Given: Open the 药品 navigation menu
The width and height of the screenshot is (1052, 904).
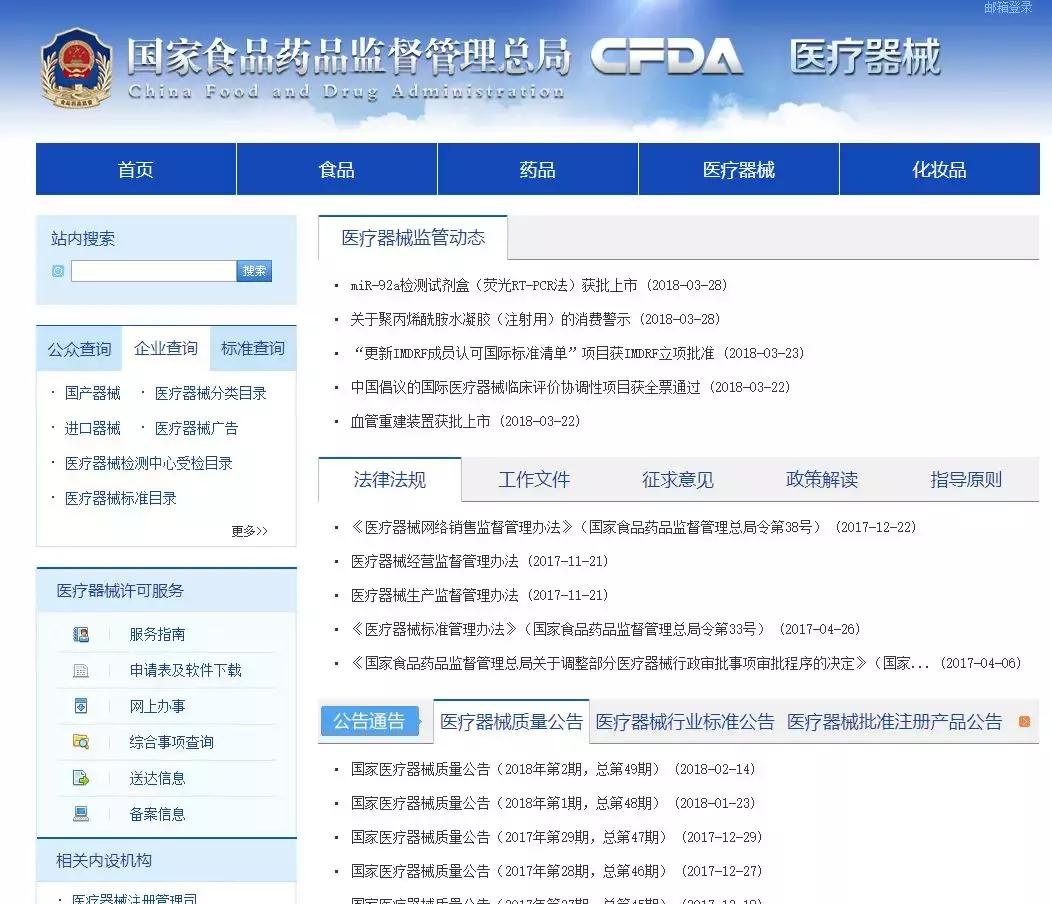Looking at the screenshot, I should 537,168.
